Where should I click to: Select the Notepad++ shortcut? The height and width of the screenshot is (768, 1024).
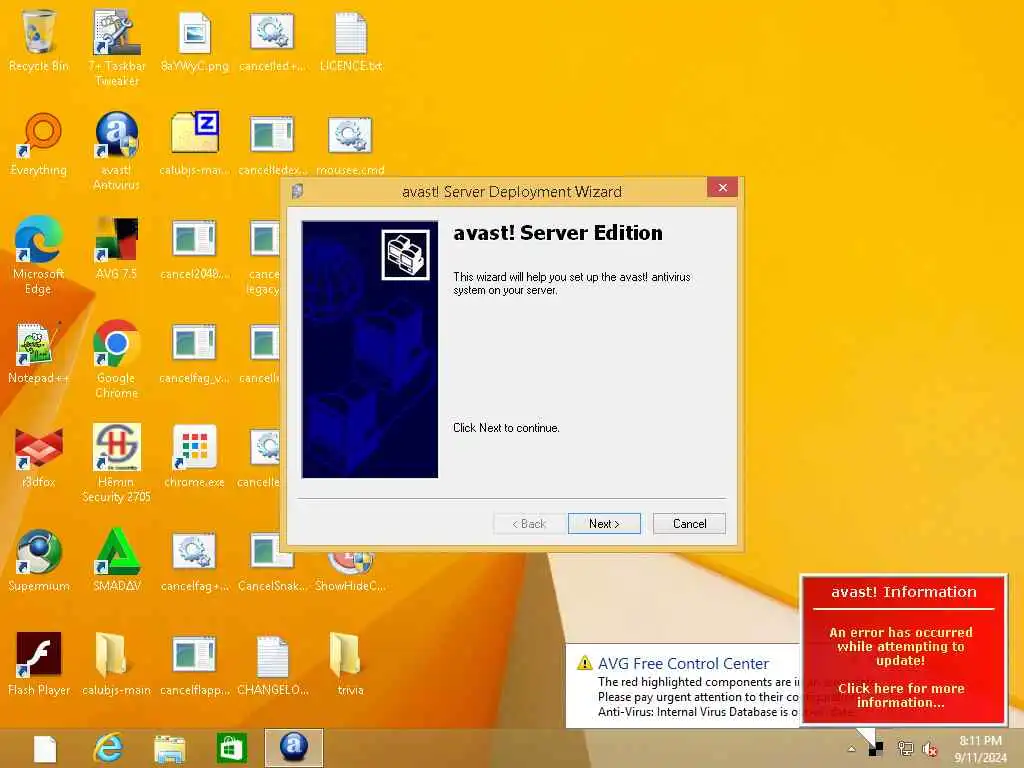click(x=39, y=352)
